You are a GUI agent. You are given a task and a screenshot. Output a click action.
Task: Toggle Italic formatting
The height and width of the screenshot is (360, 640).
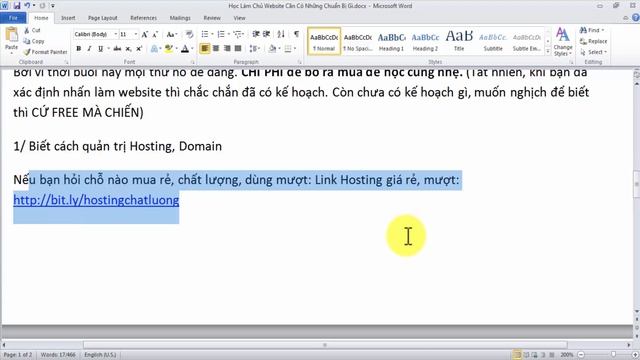click(x=89, y=49)
